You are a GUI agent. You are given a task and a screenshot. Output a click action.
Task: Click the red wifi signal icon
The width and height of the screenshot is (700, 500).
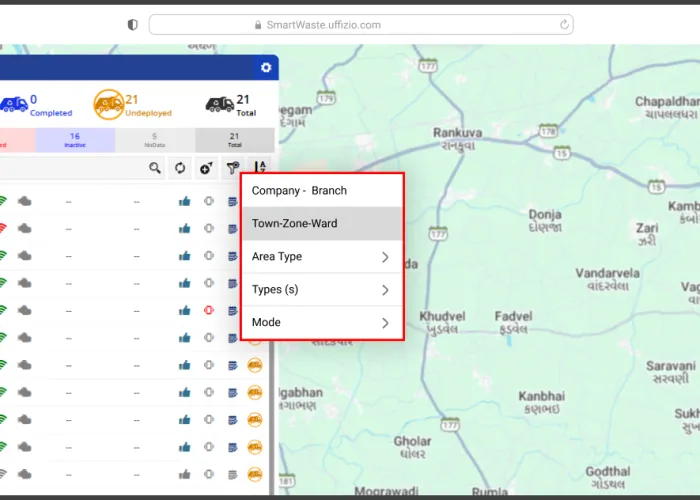click(2, 228)
